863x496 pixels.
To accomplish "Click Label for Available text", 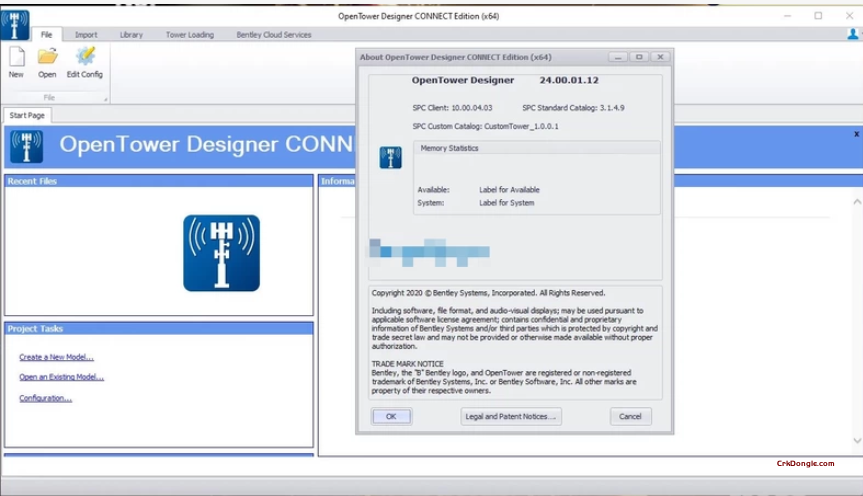I will click(509, 189).
